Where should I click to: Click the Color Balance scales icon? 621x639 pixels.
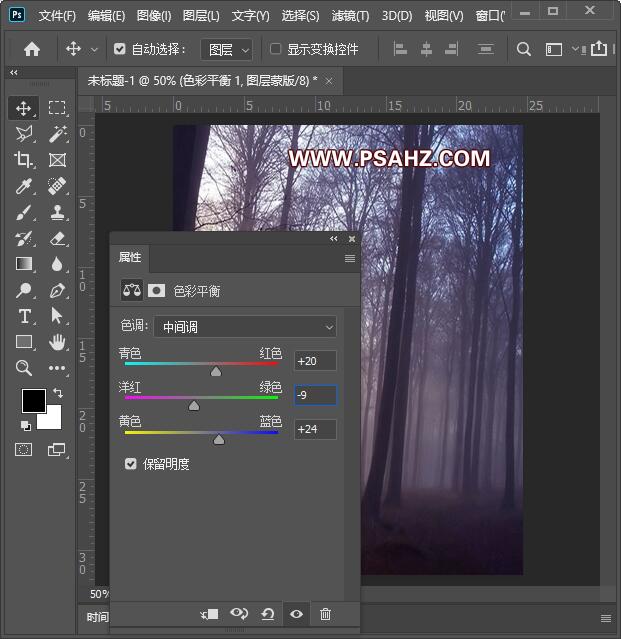[132, 290]
